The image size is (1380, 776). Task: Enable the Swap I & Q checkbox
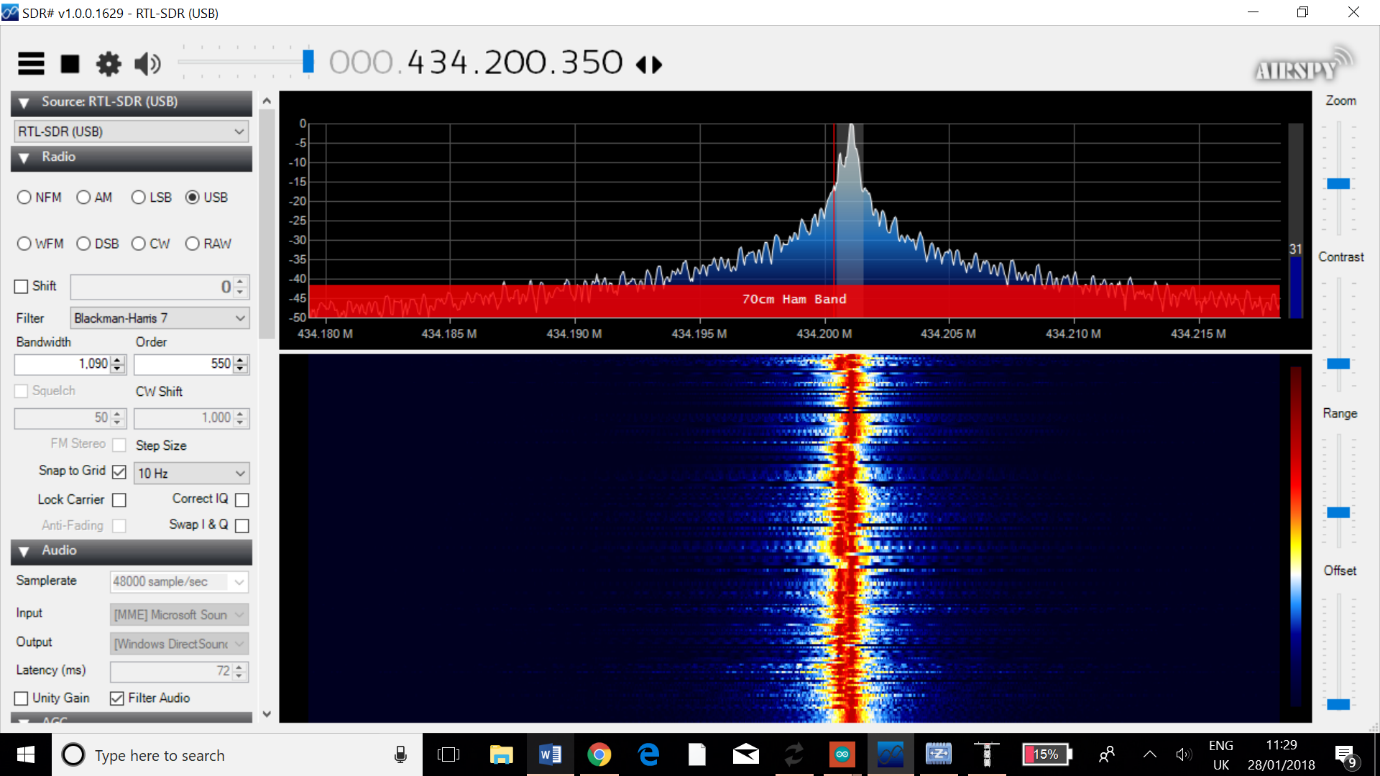pyautogui.click(x=242, y=525)
